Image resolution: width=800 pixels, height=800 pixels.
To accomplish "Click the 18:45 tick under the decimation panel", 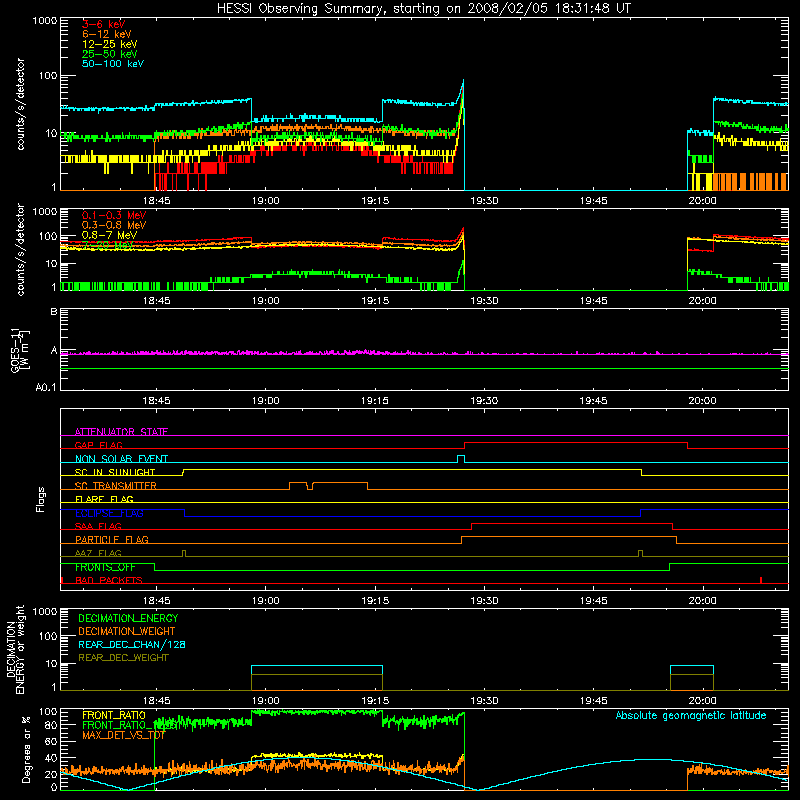I will [x=156, y=701].
